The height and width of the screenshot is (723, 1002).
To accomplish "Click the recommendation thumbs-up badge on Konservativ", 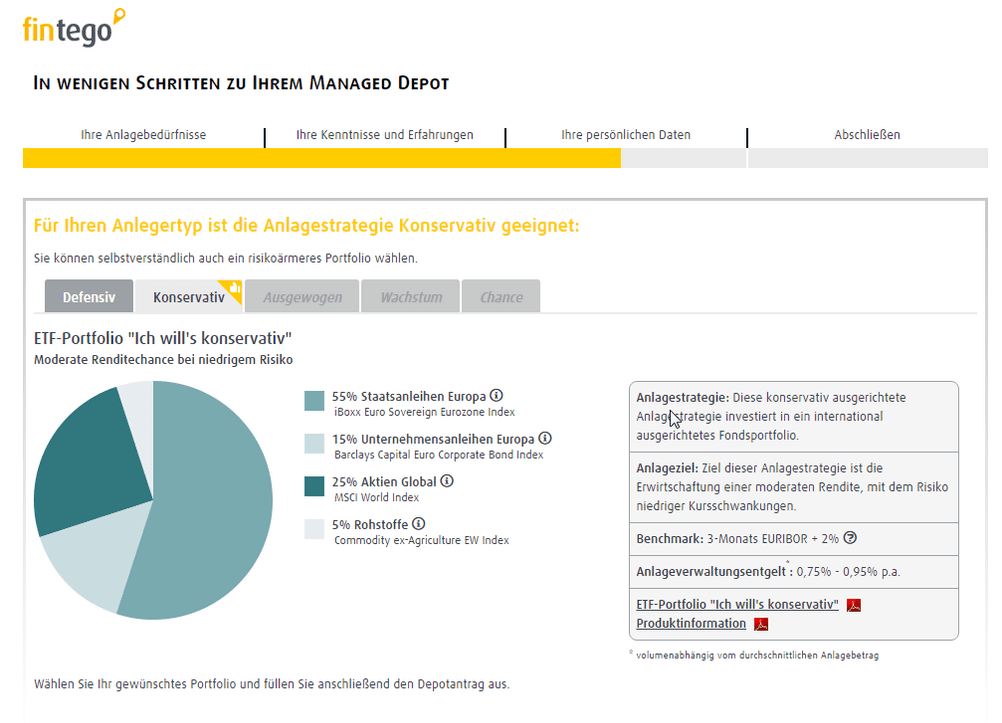I will 235,288.
